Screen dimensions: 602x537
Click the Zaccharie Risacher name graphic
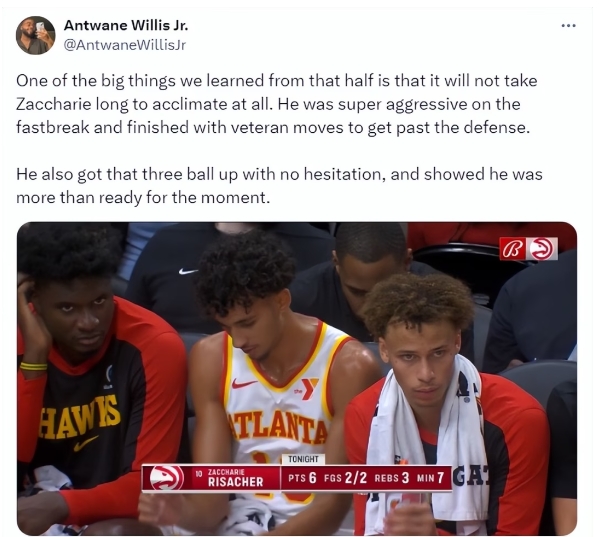235,478
